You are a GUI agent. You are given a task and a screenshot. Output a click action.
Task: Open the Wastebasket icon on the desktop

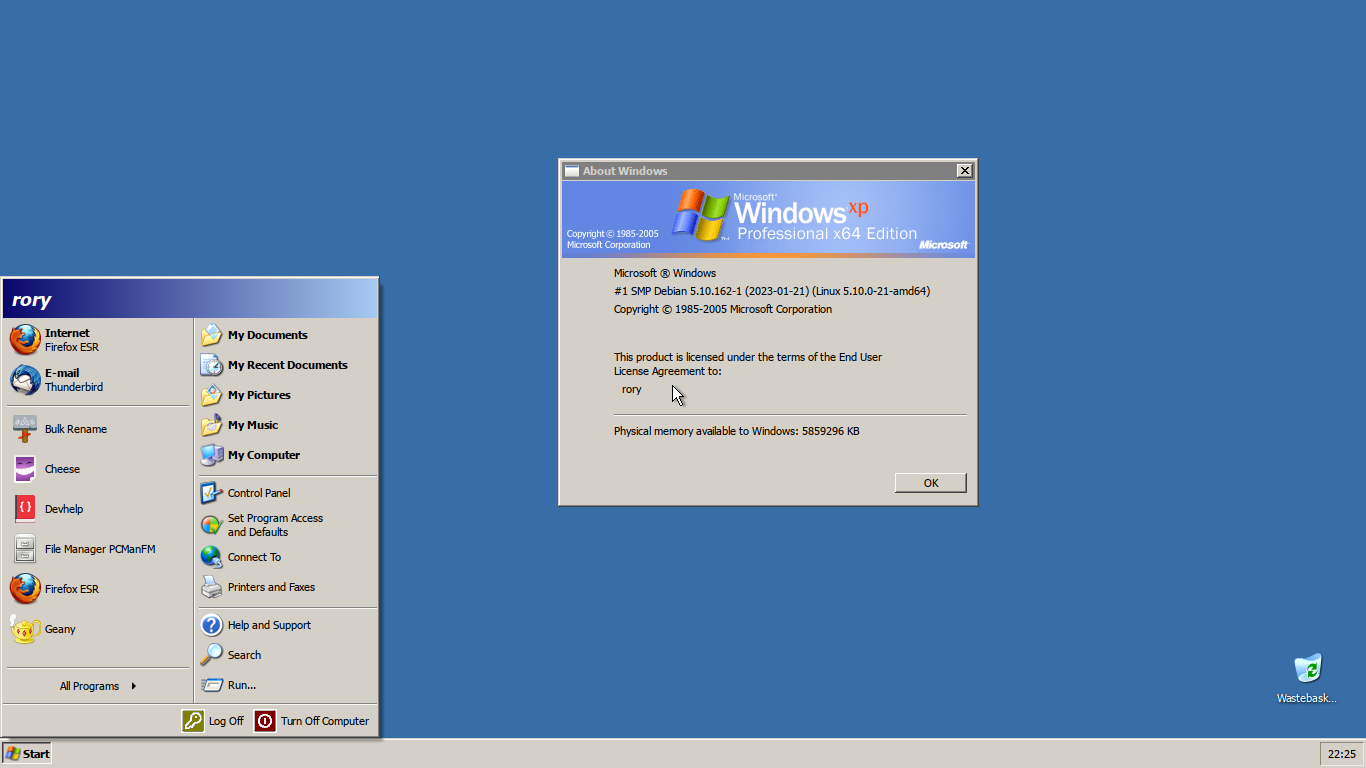1307,668
